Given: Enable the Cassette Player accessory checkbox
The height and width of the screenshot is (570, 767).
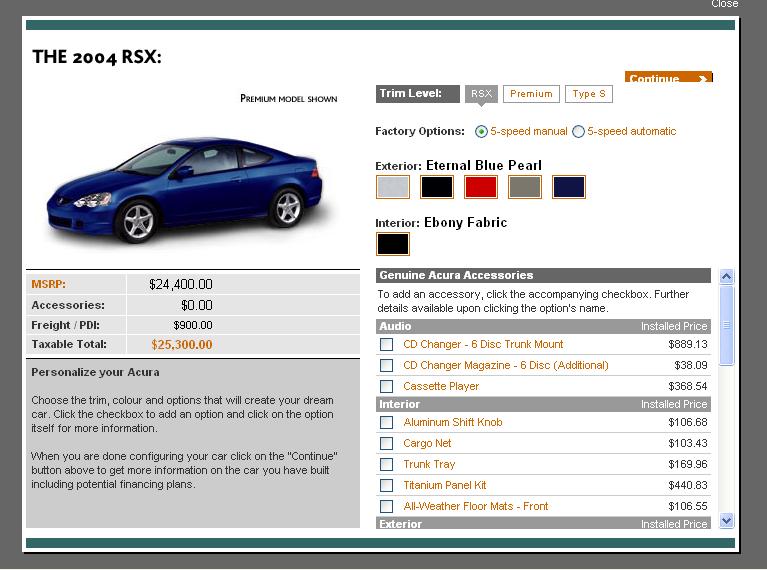Looking at the screenshot, I should [387, 387].
